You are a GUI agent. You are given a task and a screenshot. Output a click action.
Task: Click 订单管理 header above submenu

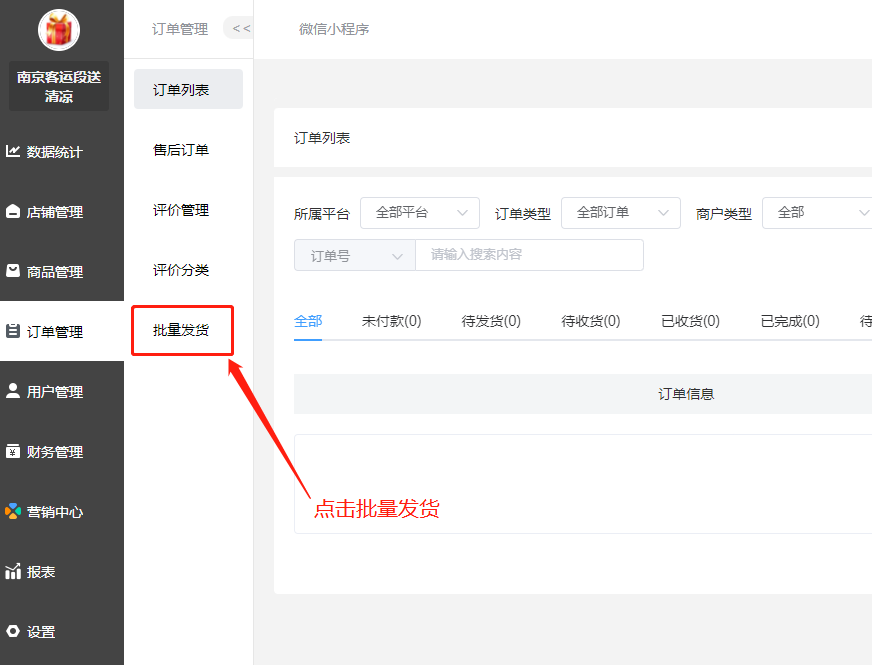180,29
